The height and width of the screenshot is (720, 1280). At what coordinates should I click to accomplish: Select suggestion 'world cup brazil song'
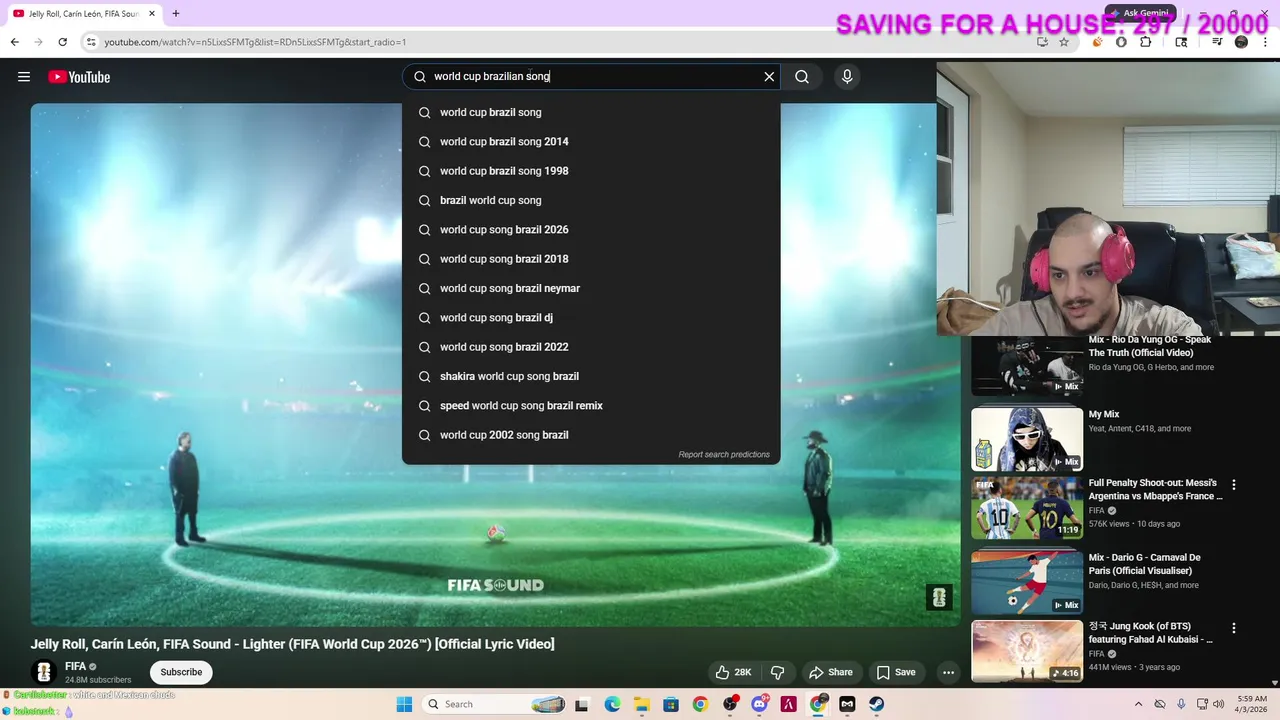pyautogui.click(x=591, y=112)
